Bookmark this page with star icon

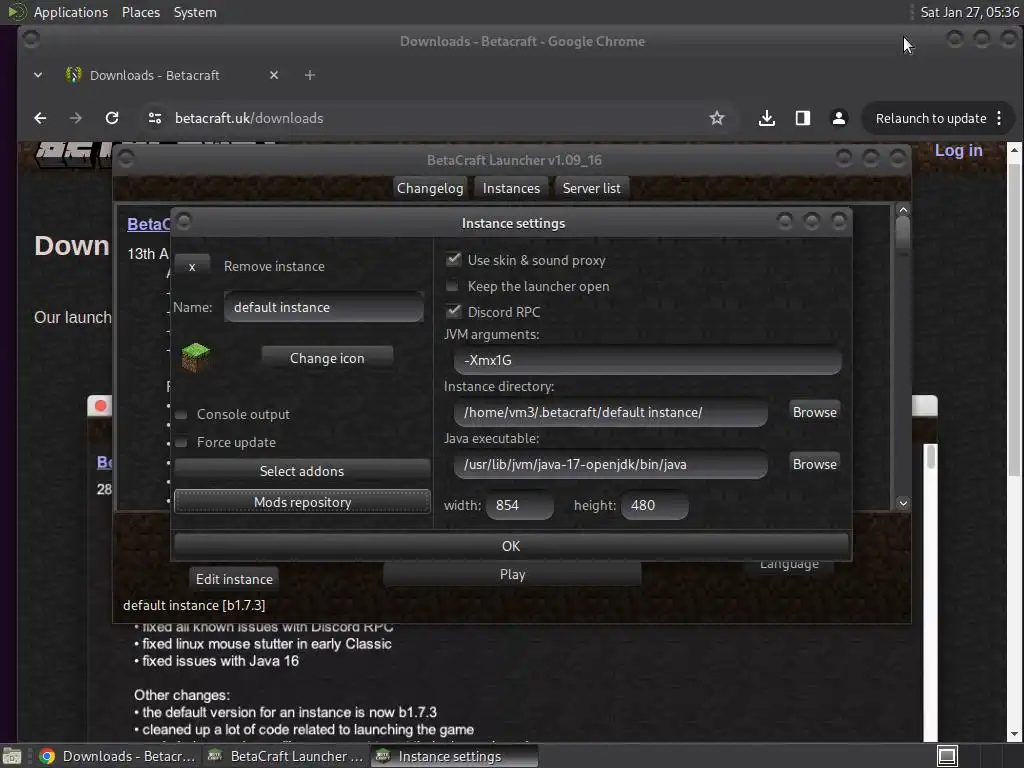(716, 118)
